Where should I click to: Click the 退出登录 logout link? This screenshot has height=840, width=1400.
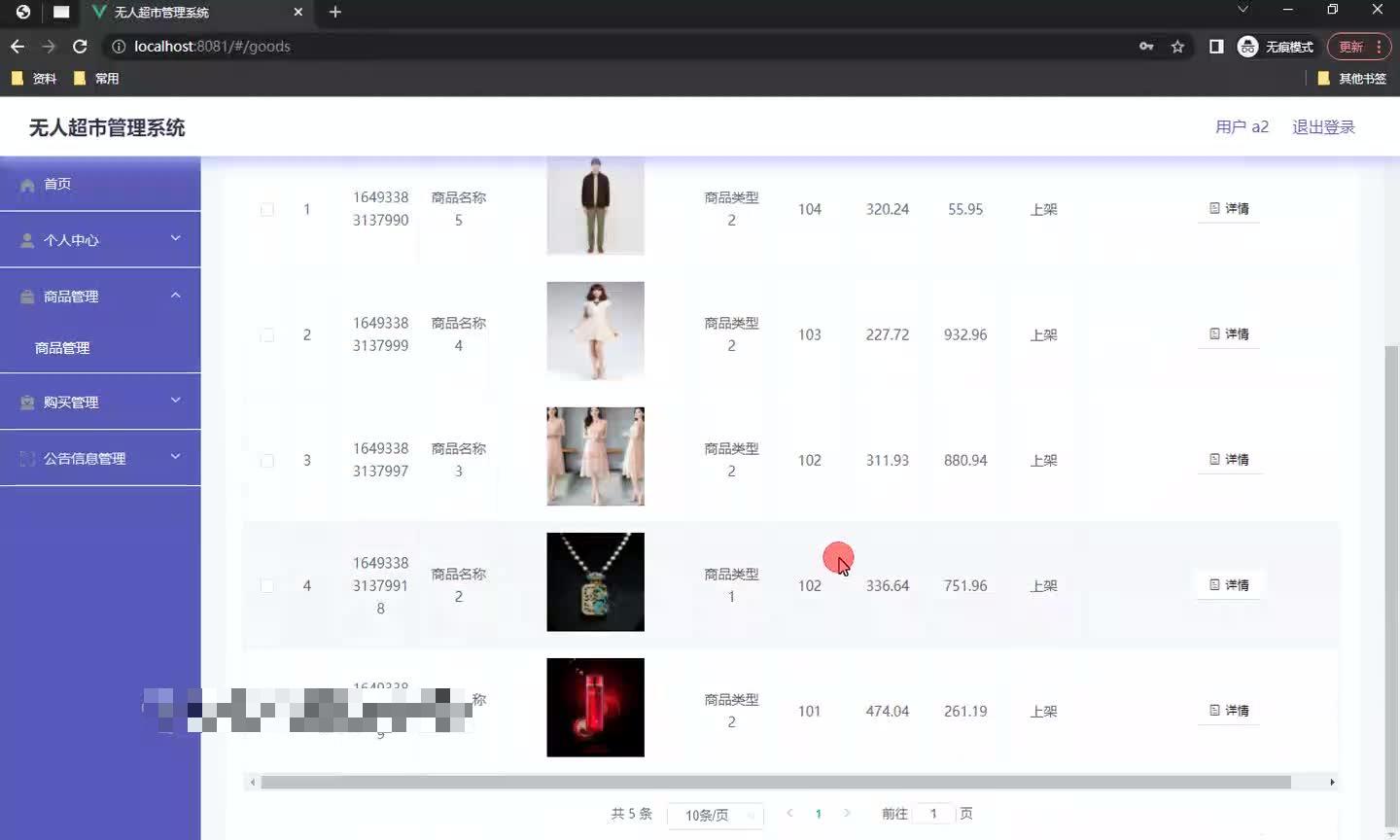1323,127
